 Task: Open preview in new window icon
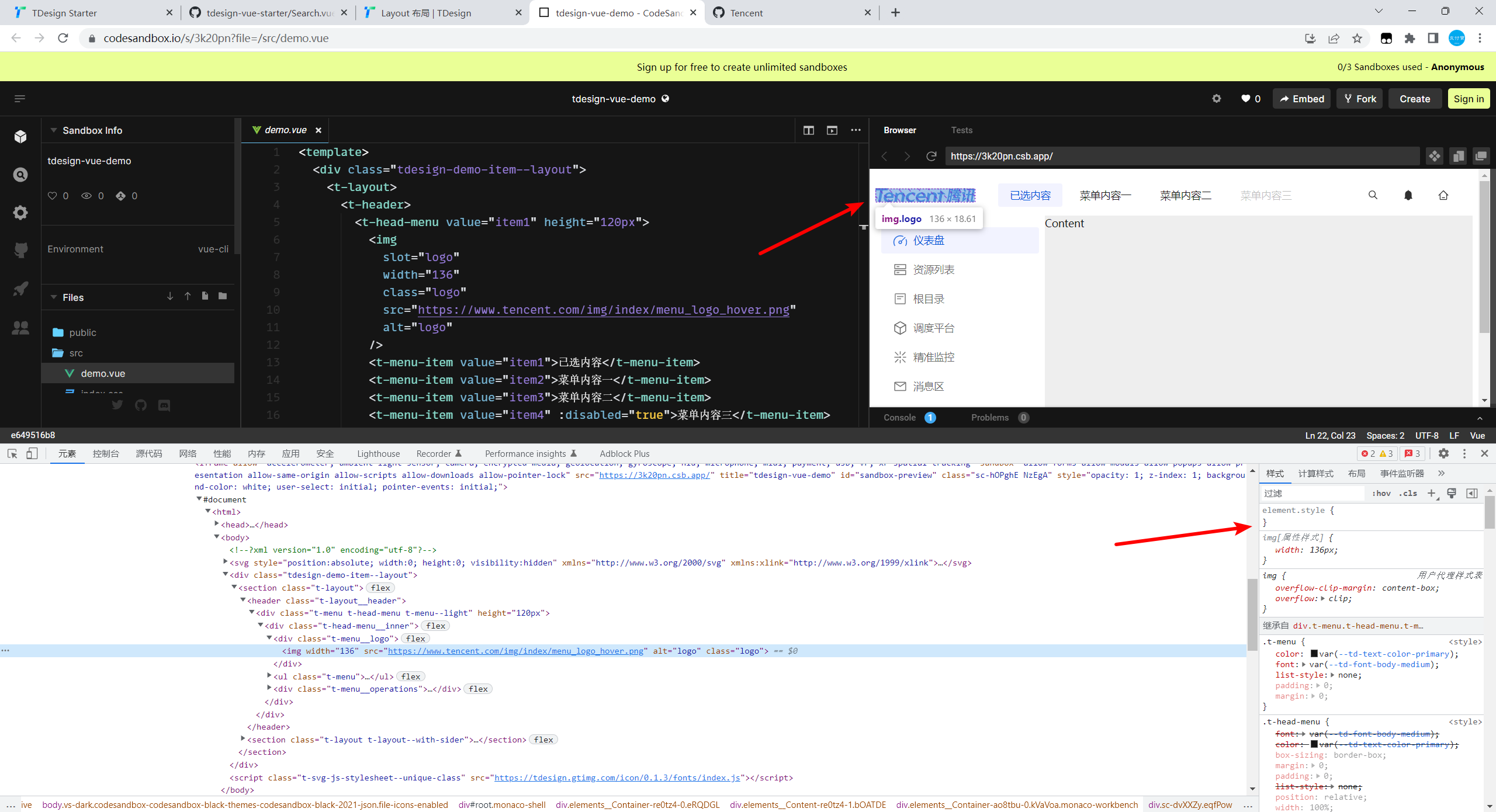(x=1481, y=156)
